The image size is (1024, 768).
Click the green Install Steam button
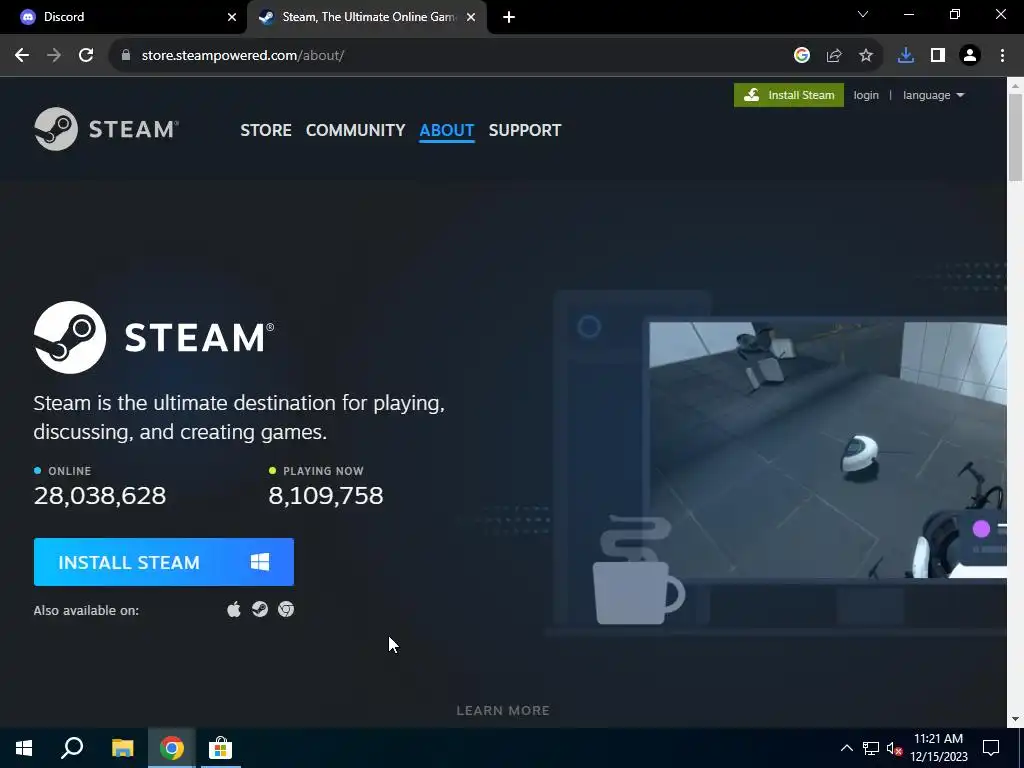[789, 95]
